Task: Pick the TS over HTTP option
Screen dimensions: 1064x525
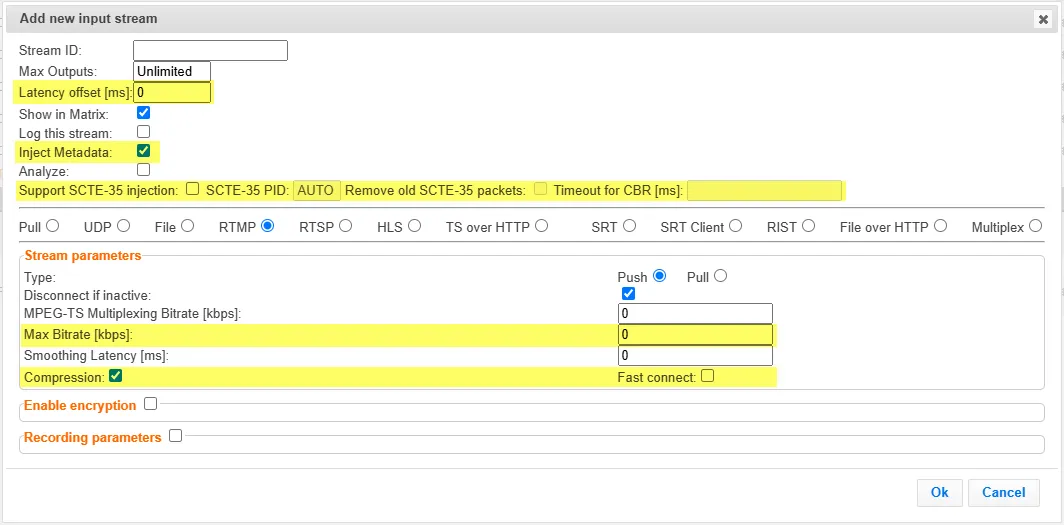Action: pos(542,226)
